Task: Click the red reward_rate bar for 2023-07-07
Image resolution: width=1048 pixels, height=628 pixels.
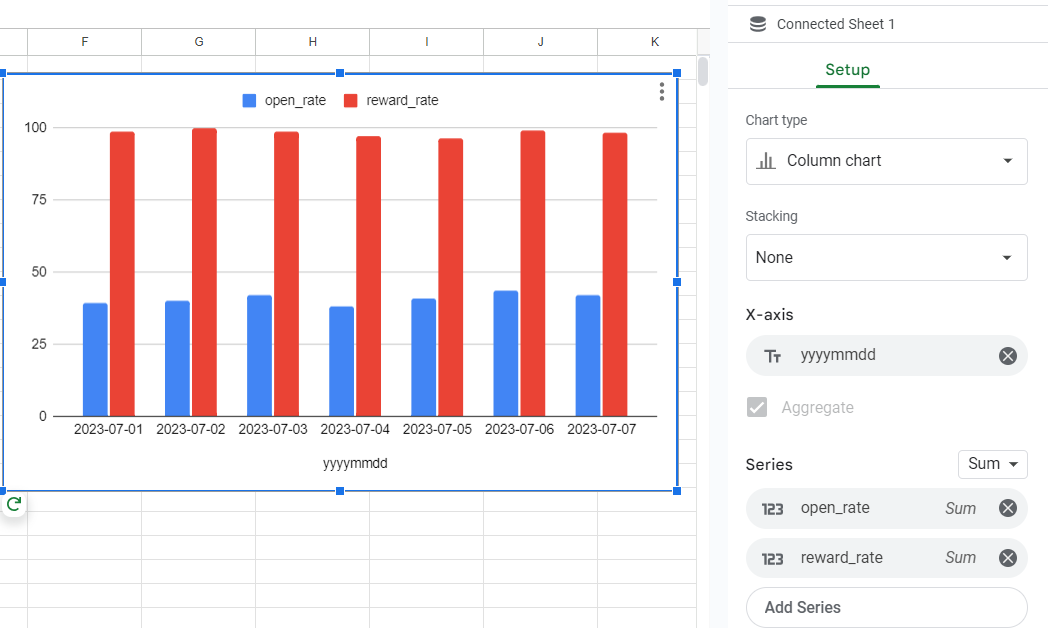Action: coord(615,275)
